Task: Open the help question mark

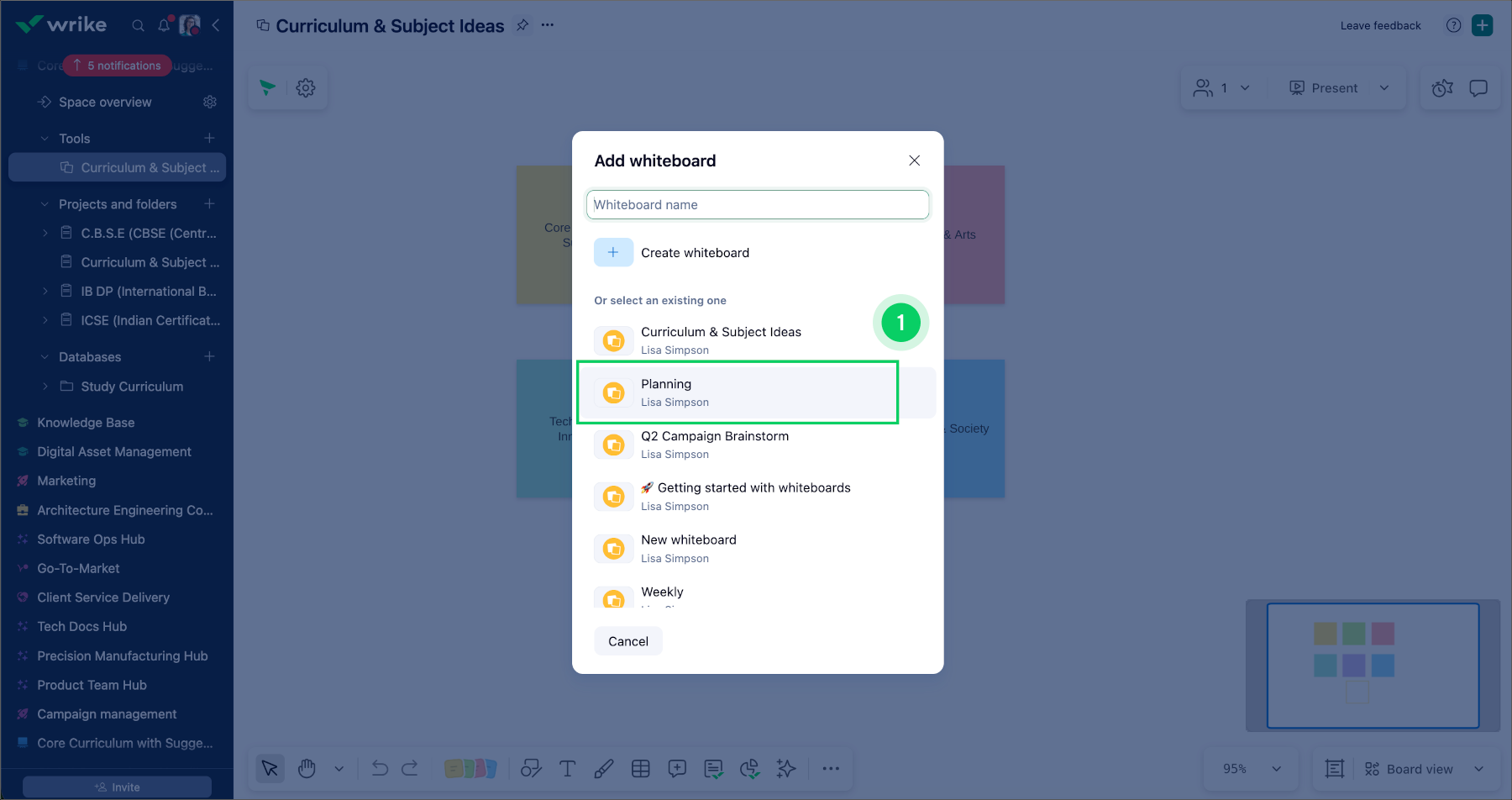Action: tap(1453, 25)
